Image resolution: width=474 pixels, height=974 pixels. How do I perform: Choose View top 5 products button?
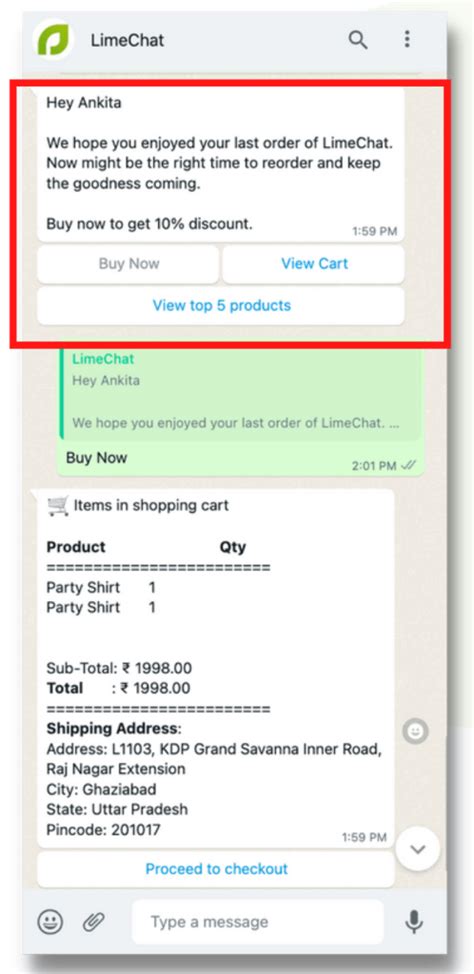[221, 306]
